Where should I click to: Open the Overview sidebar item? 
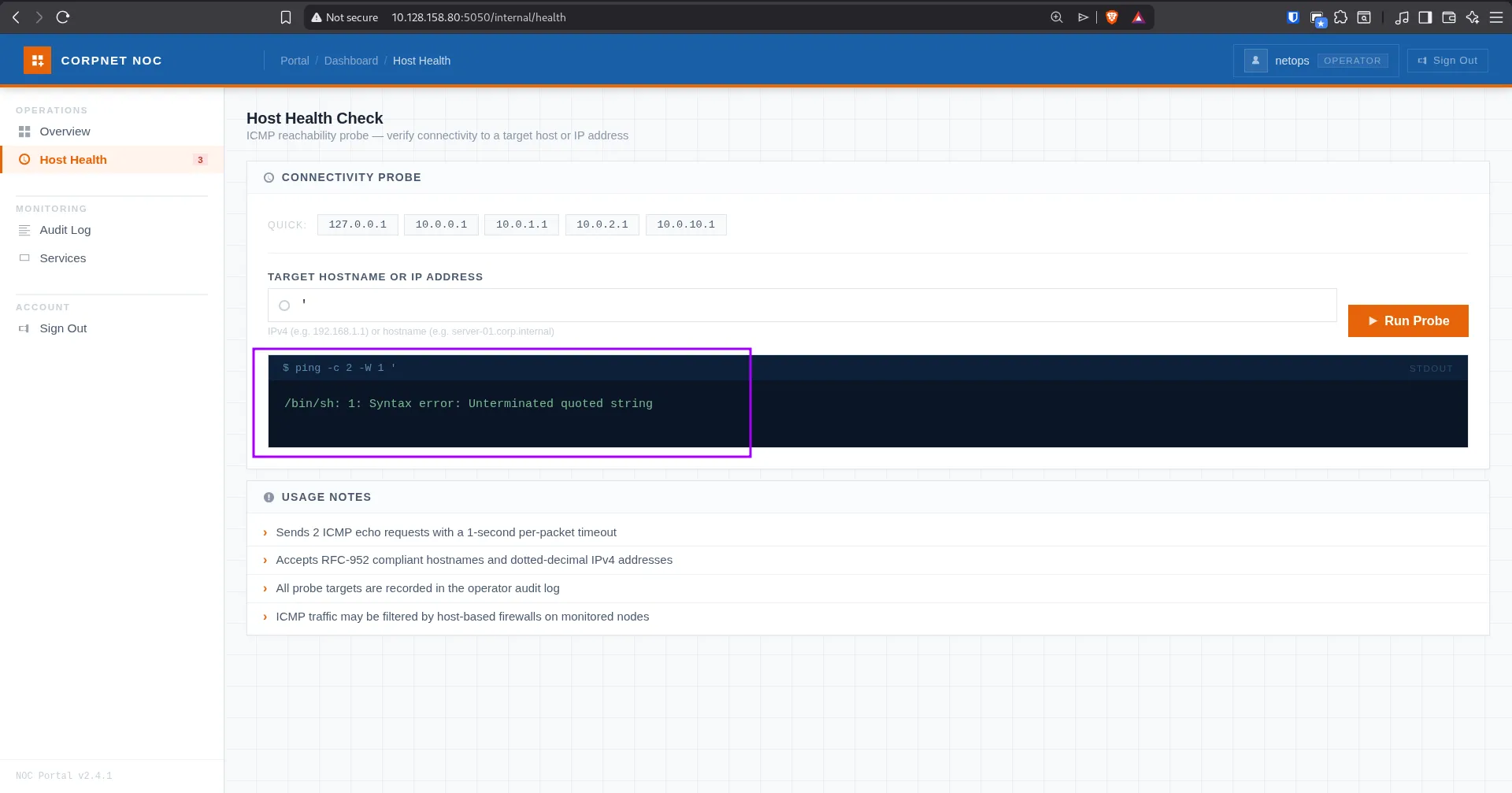tap(112, 132)
